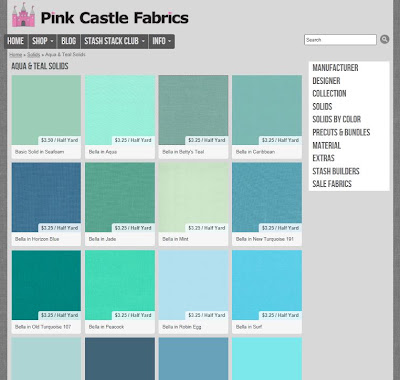
Task: Open Precuts & Bundles sidebar category
Action: 341,132
